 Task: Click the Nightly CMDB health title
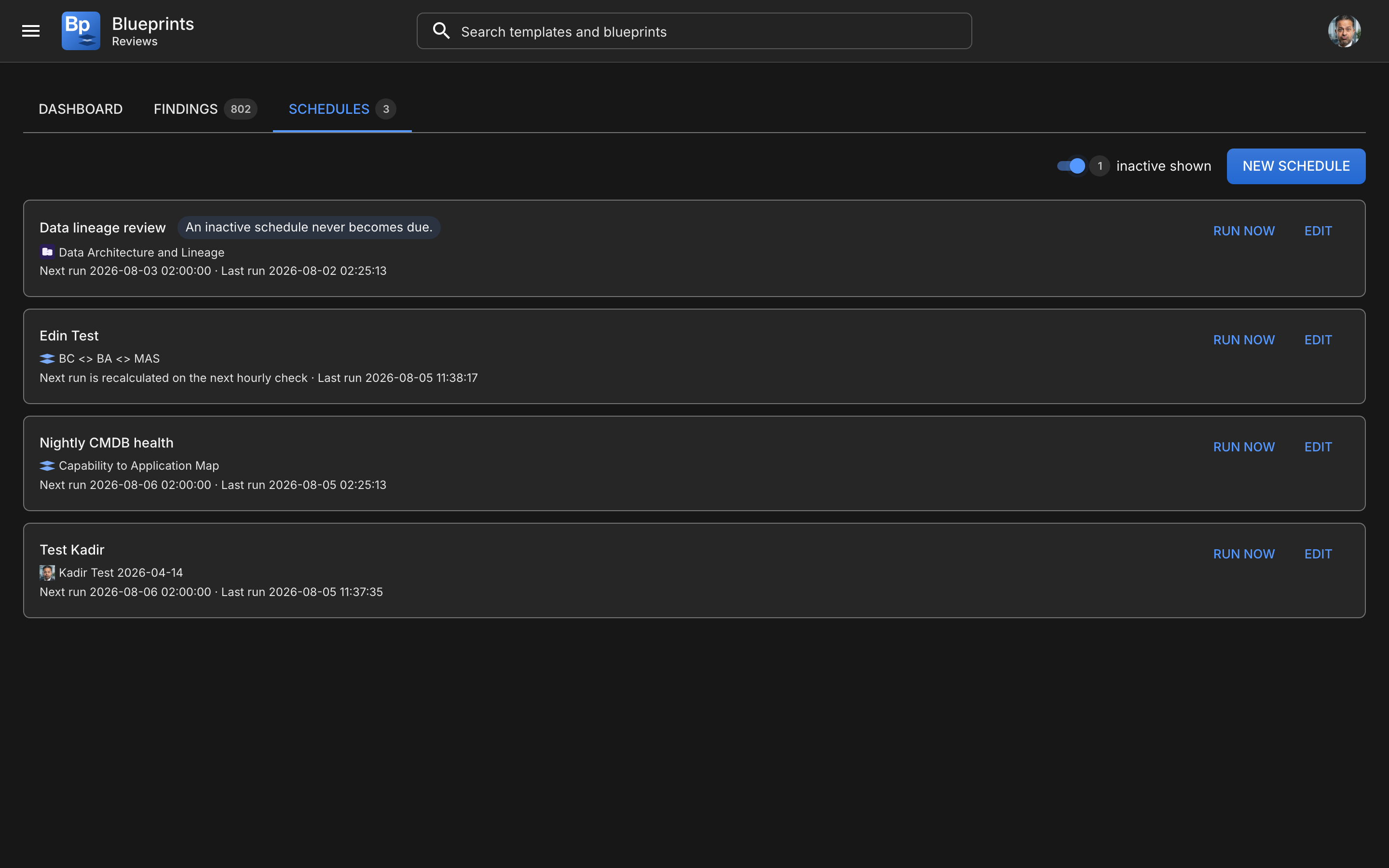click(106, 443)
